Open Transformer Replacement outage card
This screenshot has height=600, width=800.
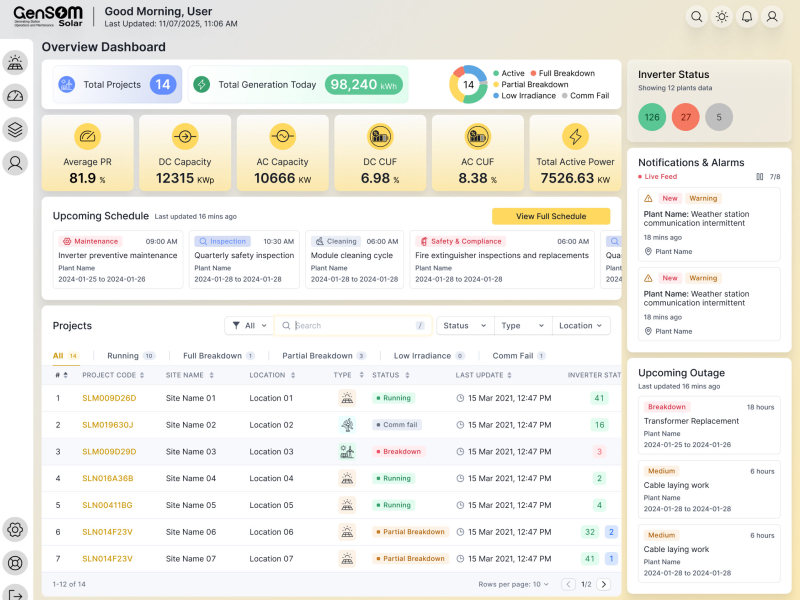click(709, 425)
